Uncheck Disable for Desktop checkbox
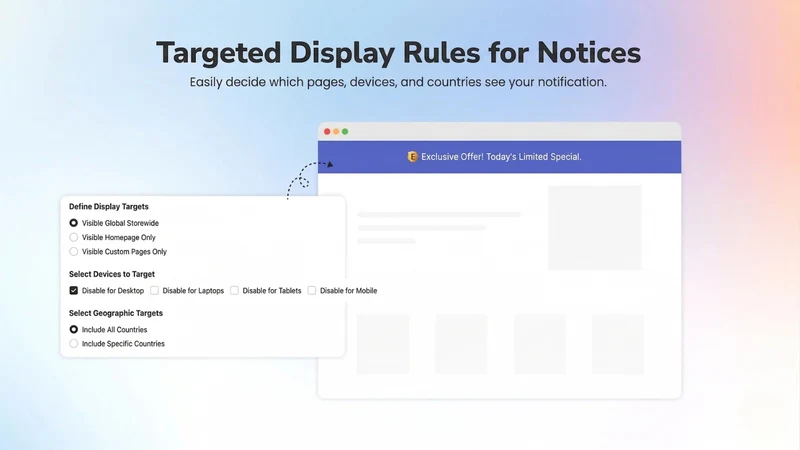Viewport: 800px width, 450px height. coord(73,290)
